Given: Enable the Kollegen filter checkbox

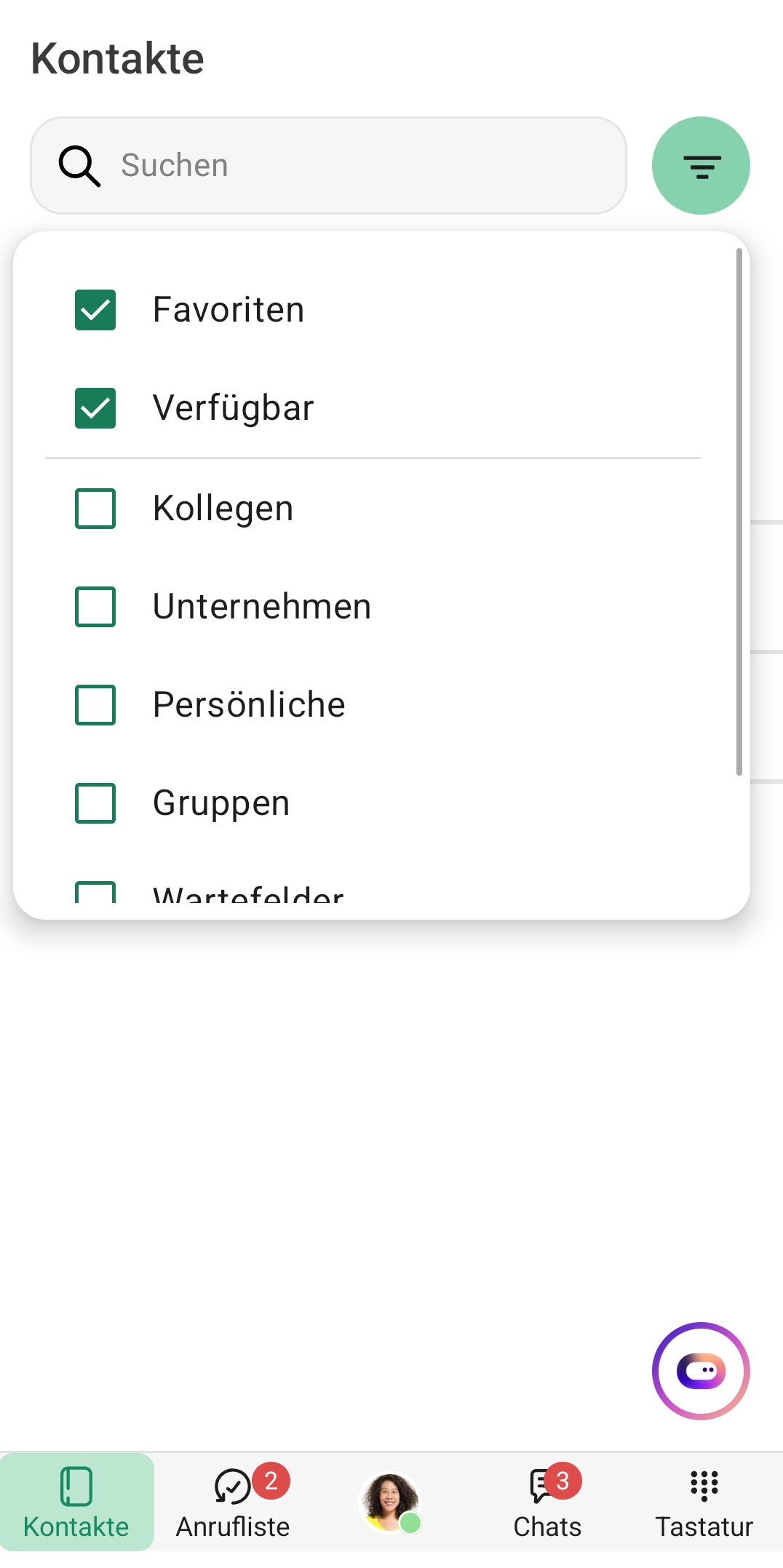Looking at the screenshot, I should [x=95, y=509].
